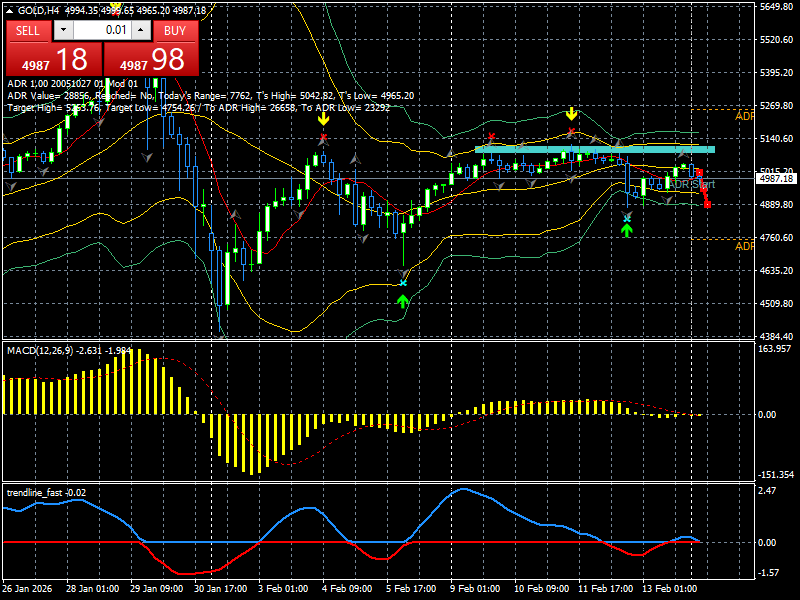Click the lowest red square on projection line
Screen dimensions: 800x600
point(708,205)
